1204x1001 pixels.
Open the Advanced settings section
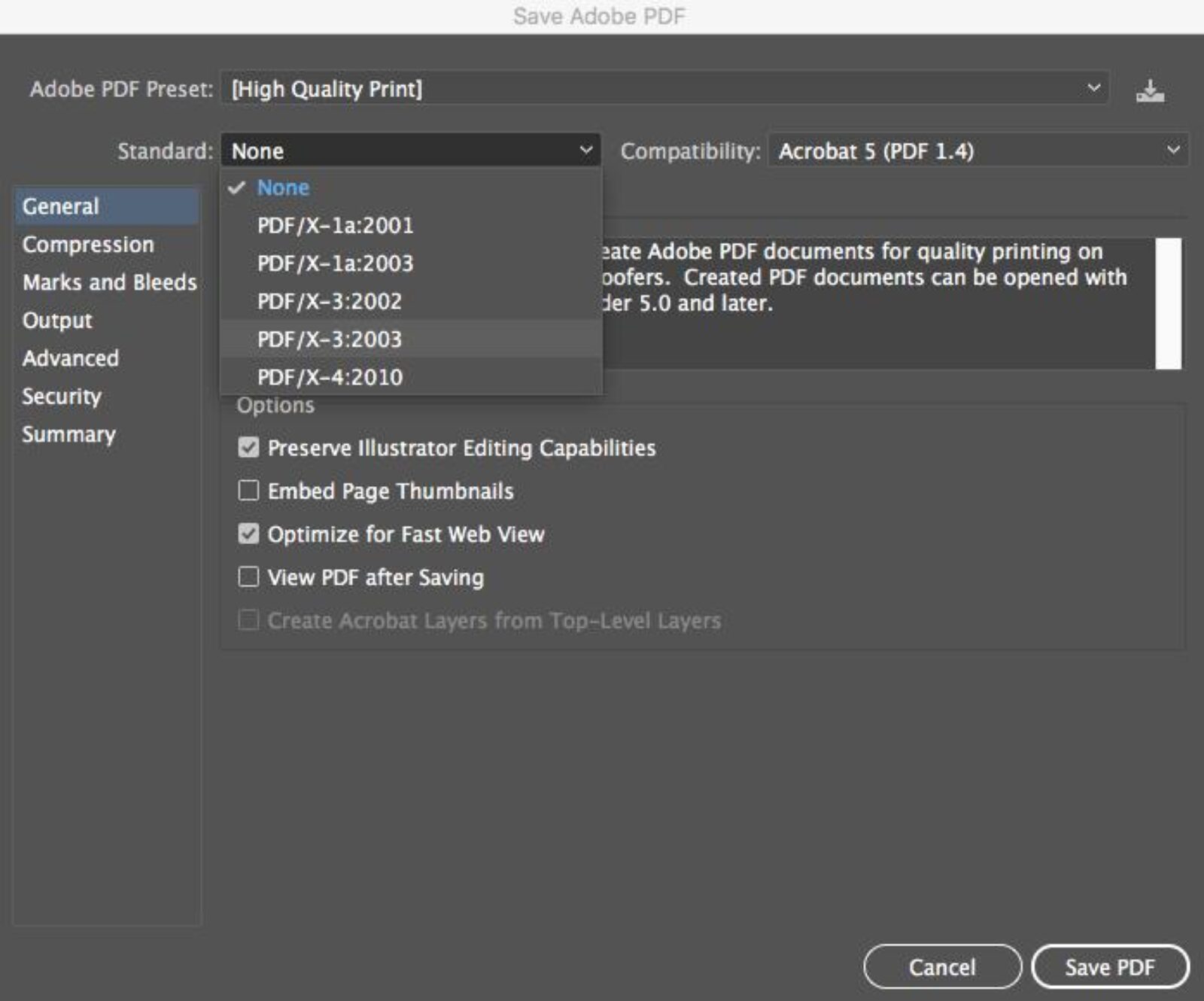(x=107, y=358)
